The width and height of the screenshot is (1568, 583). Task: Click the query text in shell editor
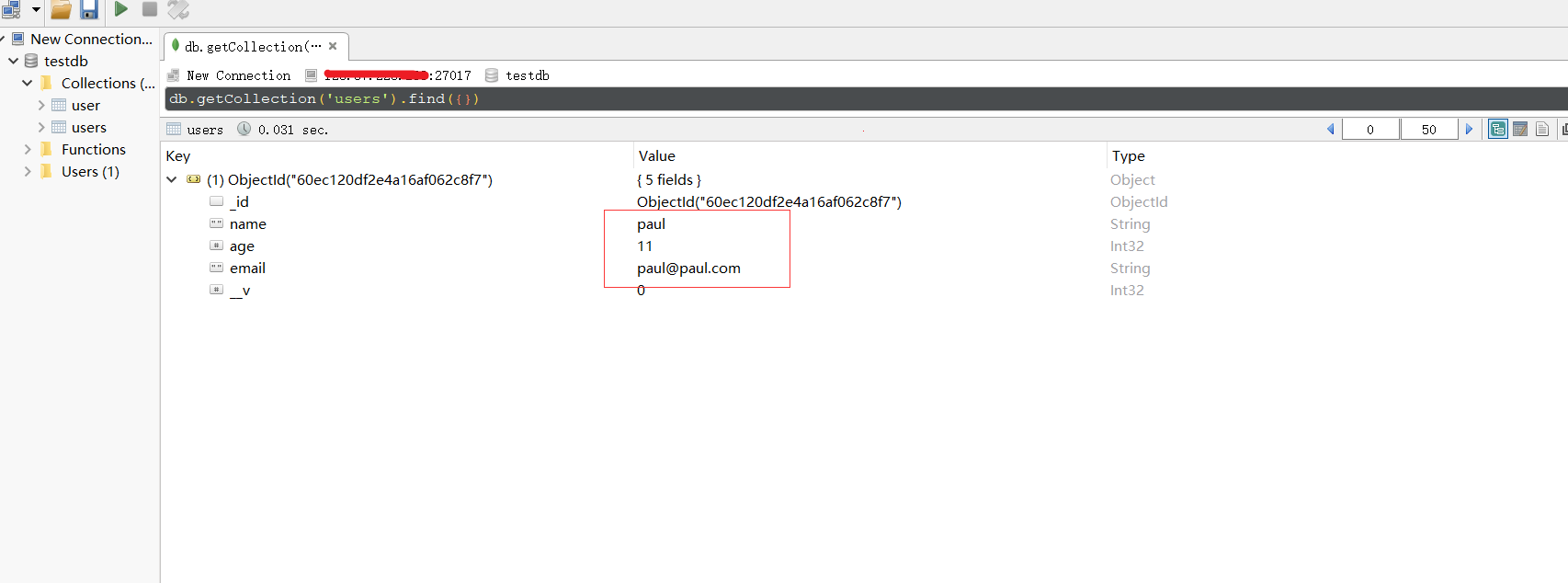point(324,98)
